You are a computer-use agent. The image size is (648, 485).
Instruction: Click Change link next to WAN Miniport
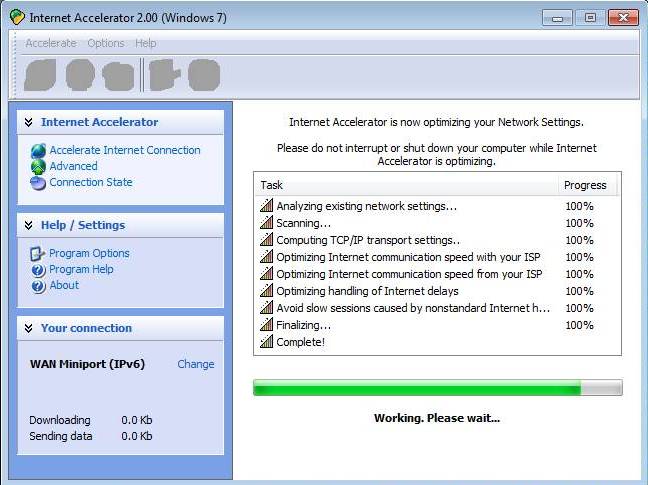[196, 364]
